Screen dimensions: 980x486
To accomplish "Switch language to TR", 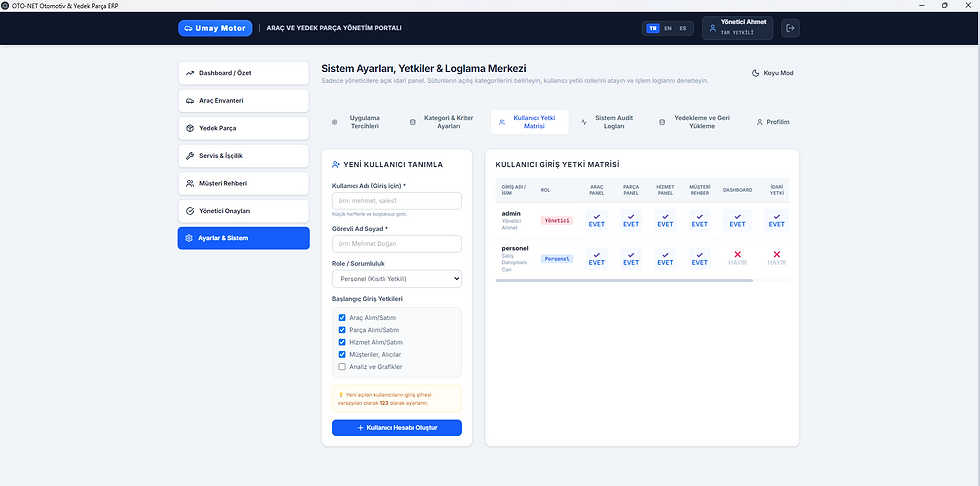I will coord(652,28).
